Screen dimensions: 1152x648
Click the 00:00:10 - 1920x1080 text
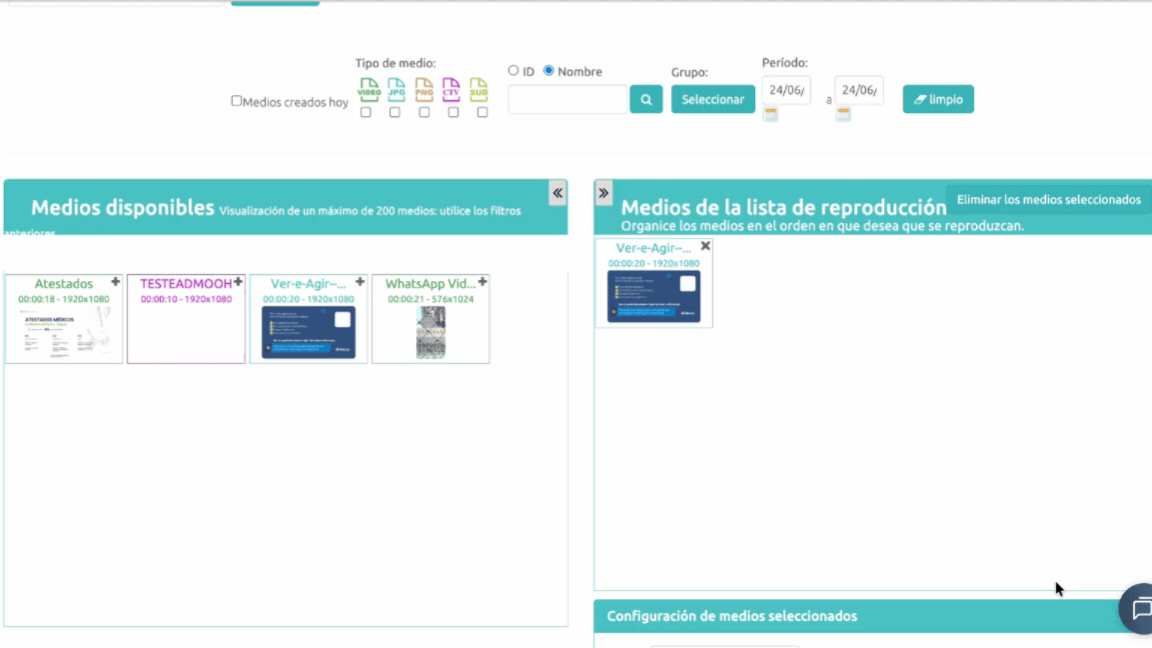coord(186,299)
